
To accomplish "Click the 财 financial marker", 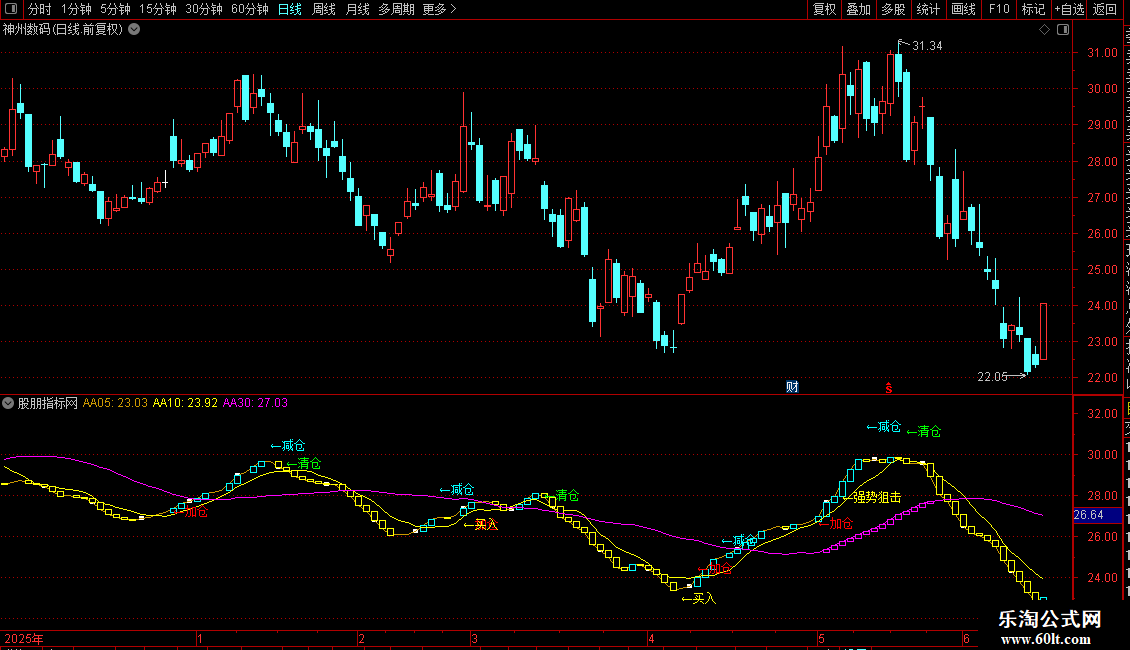I will click(792, 387).
